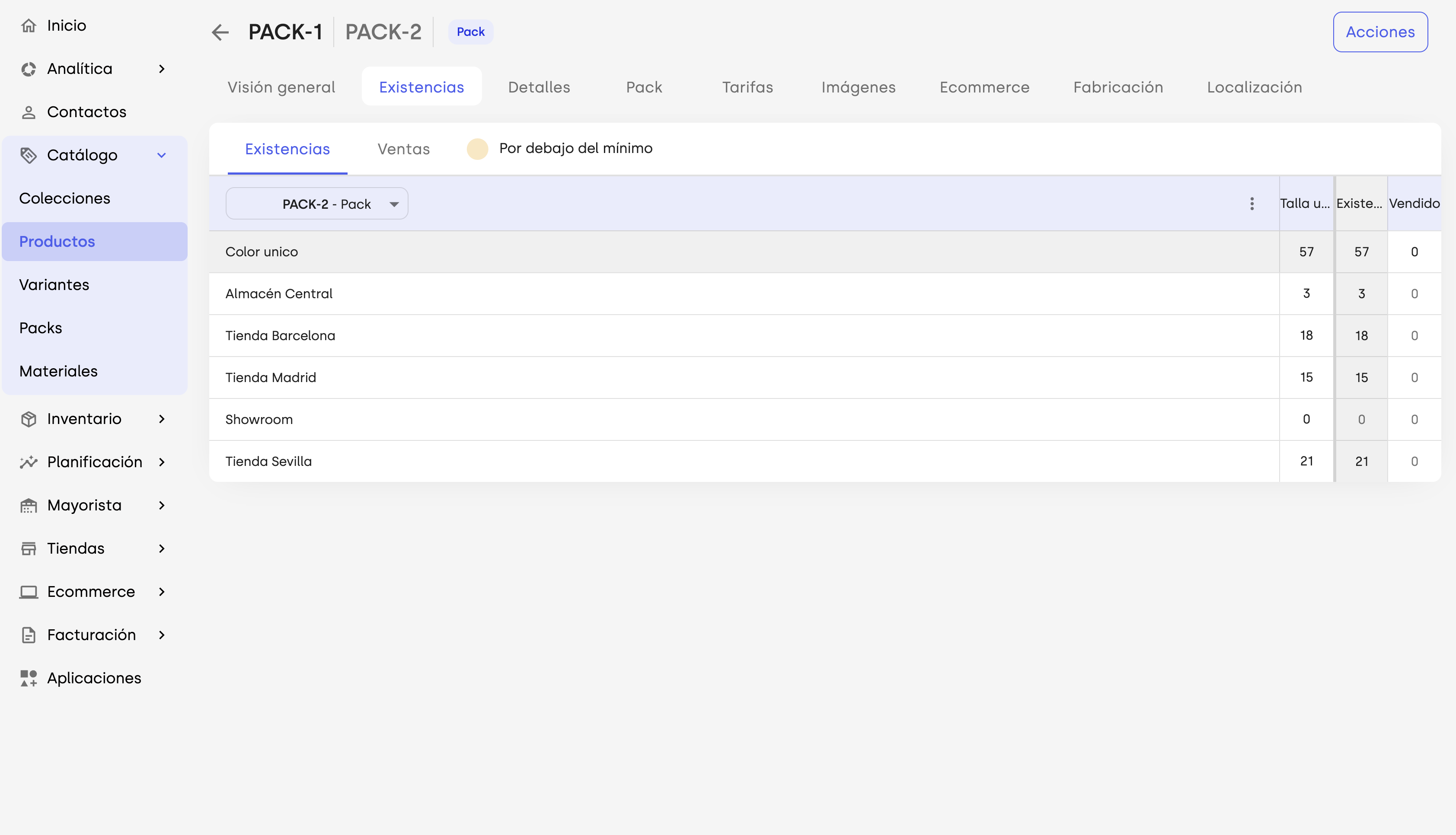Click the Contactos person icon
This screenshot has height=835, width=1456.
click(x=29, y=112)
